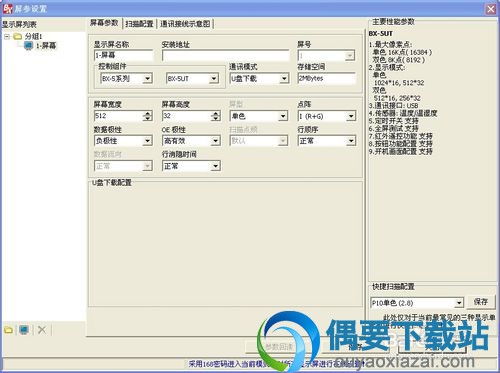This screenshot has width=500, height=373.
Task: Increase 屏幕宽度 with the up arrow
Action: (148, 113)
